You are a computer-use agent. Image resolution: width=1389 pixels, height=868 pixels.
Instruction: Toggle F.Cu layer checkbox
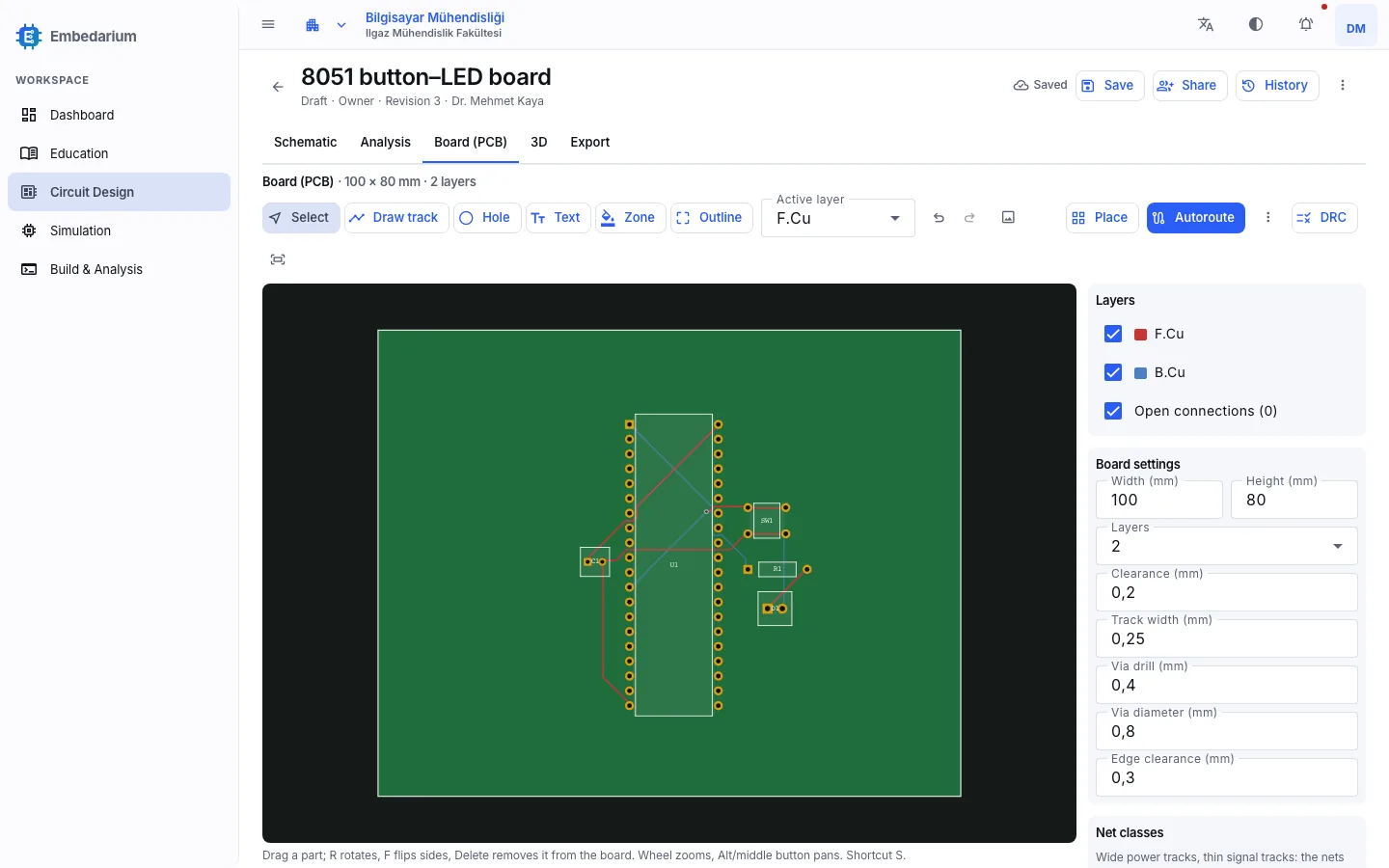click(1113, 334)
